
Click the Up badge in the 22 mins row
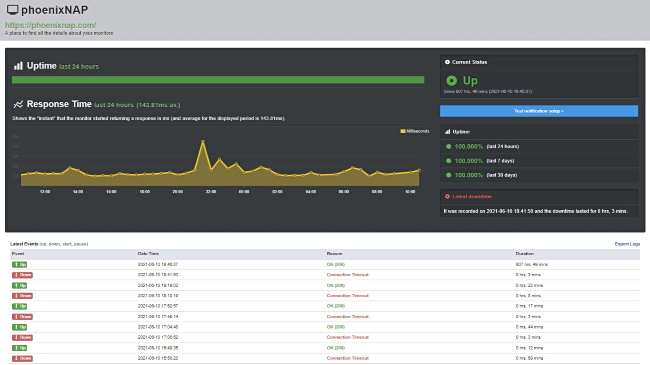click(x=19, y=285)
